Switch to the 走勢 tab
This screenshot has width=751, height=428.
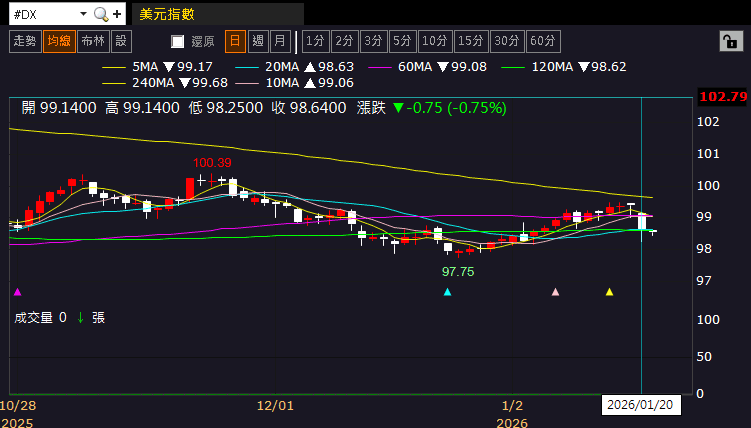(x=25, y=41)
